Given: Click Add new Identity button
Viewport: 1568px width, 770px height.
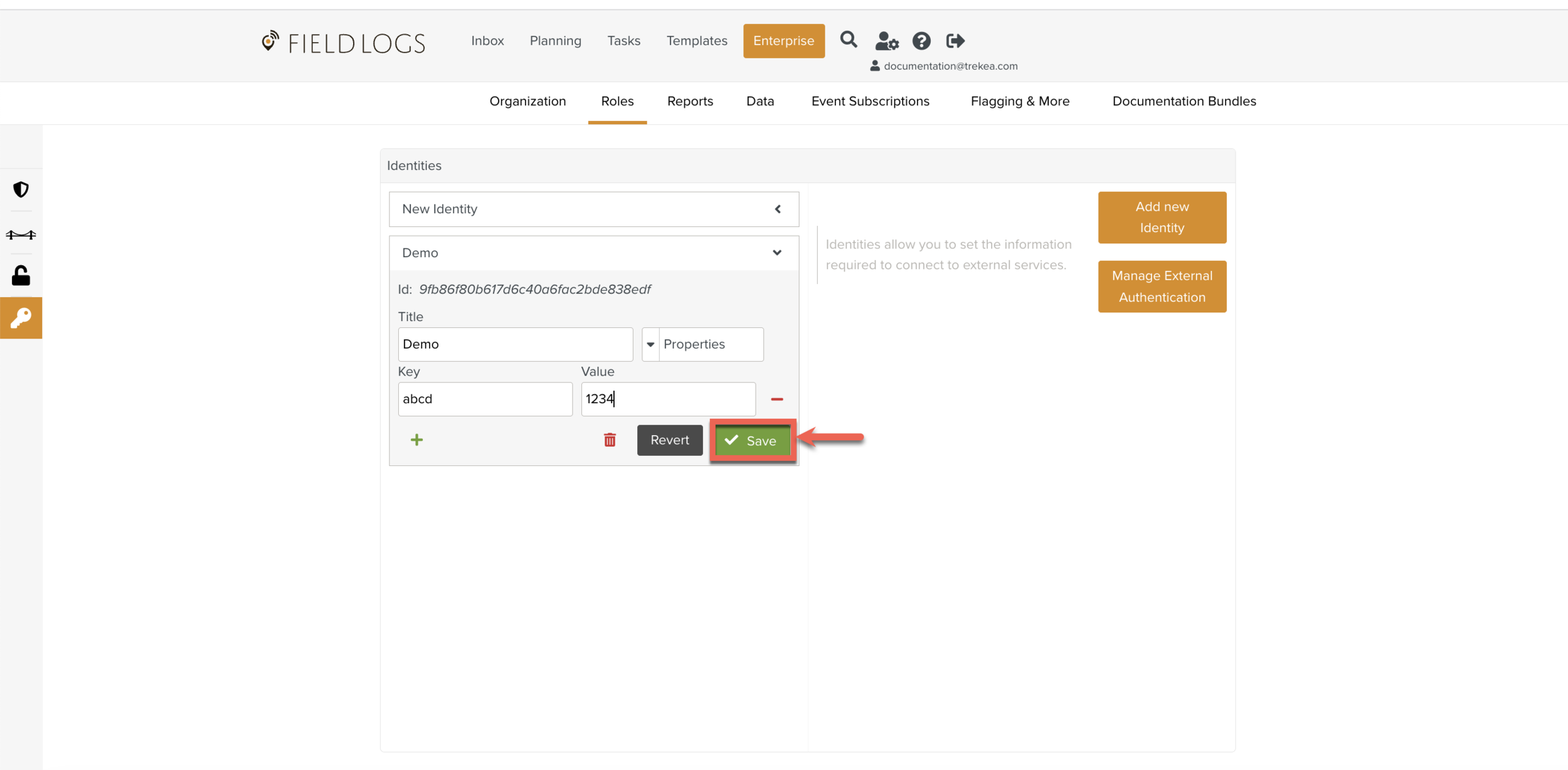Looking at the screenshot, I should click(x=1162, y=218).
